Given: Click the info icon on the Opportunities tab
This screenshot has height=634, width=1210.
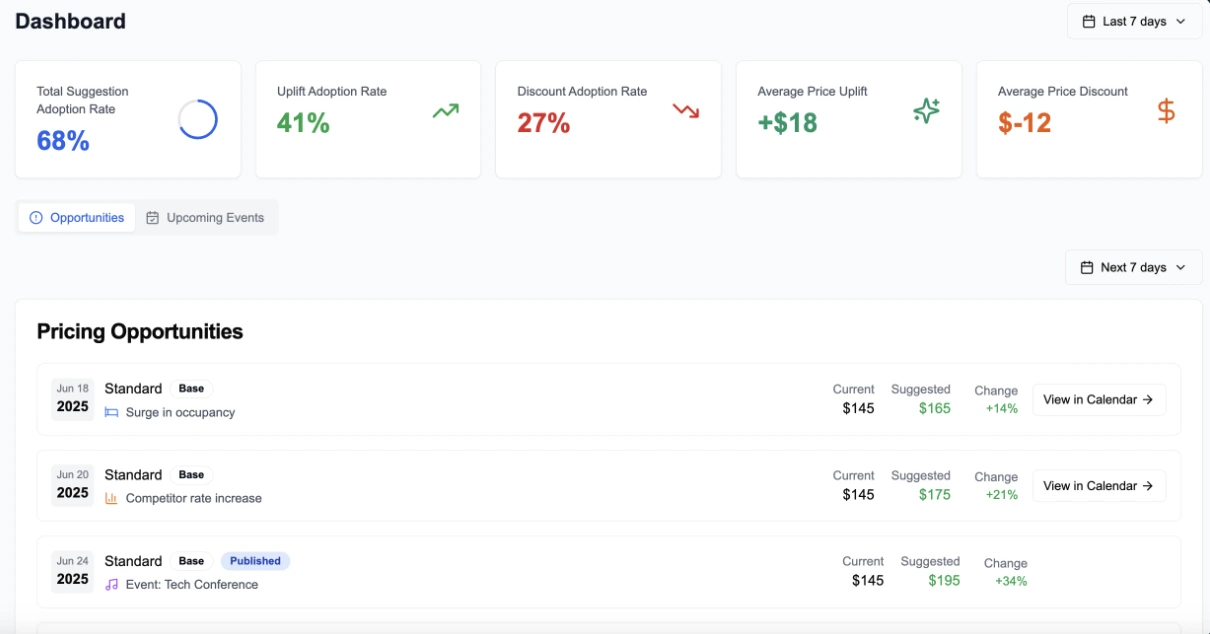Looking at the screenshot, I should click(x=36, y=217).
